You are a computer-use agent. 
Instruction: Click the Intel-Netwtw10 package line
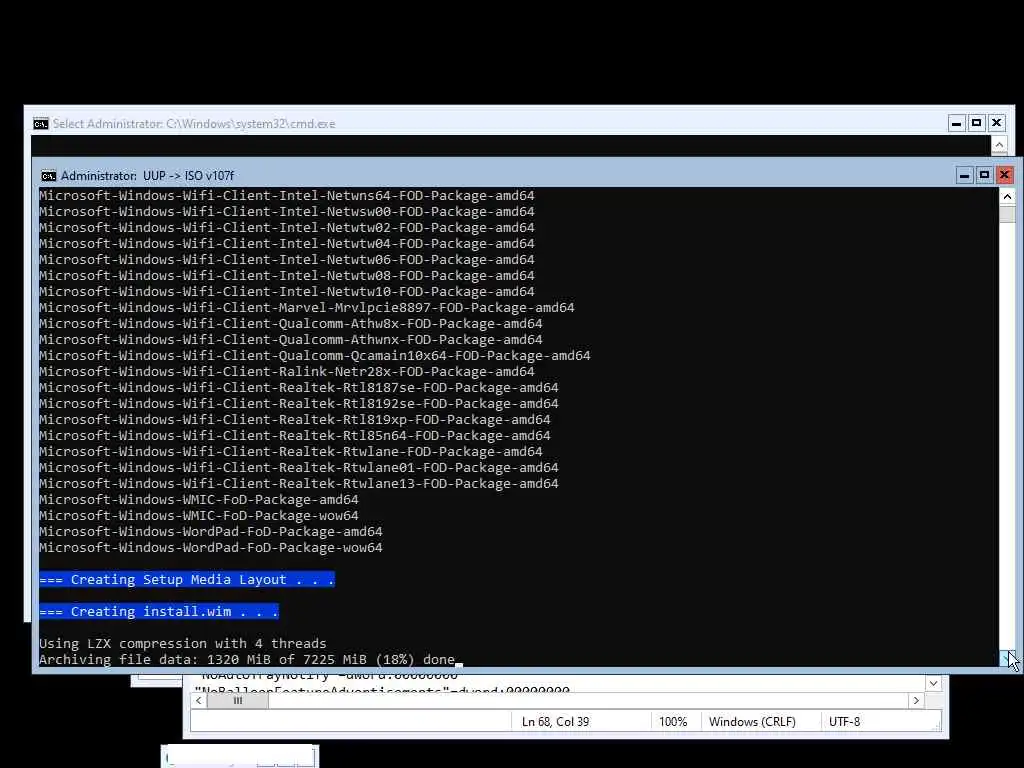pyautogui.click(x=287, y=291)
